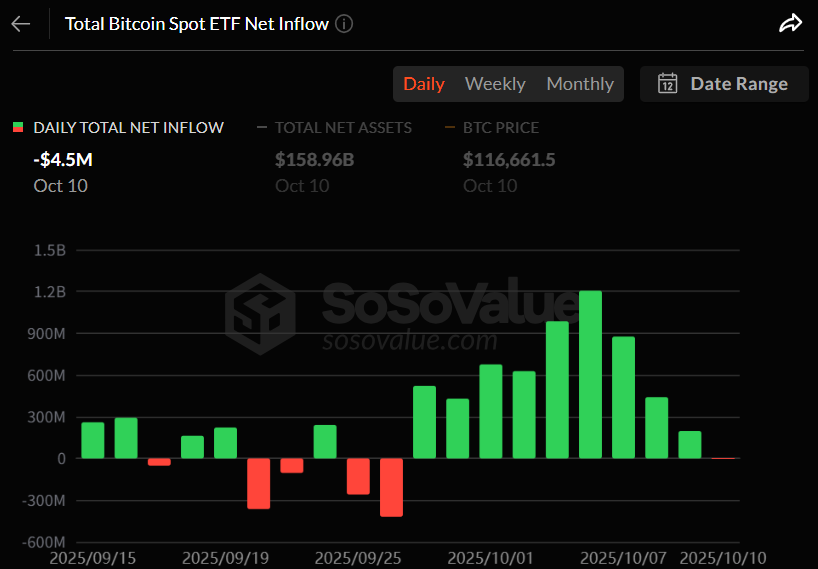Open the Date Range picker
818x569 pixels.
pyautogui.click(x=723, y=84)
